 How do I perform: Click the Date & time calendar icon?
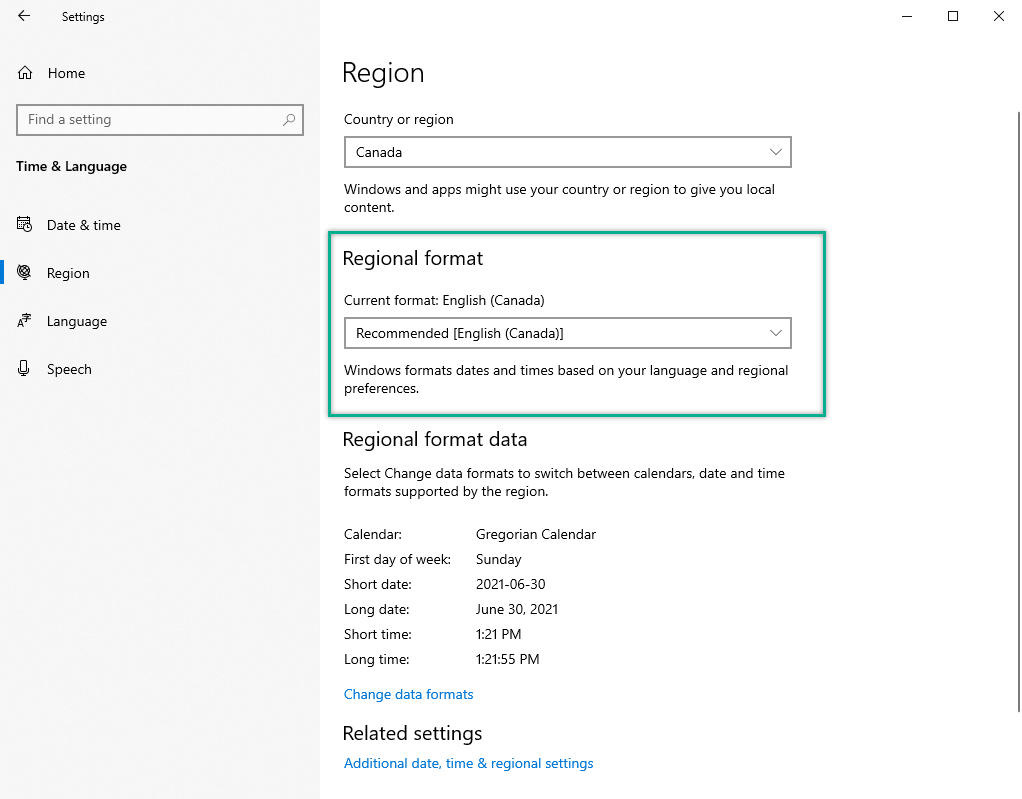point(25,225)
